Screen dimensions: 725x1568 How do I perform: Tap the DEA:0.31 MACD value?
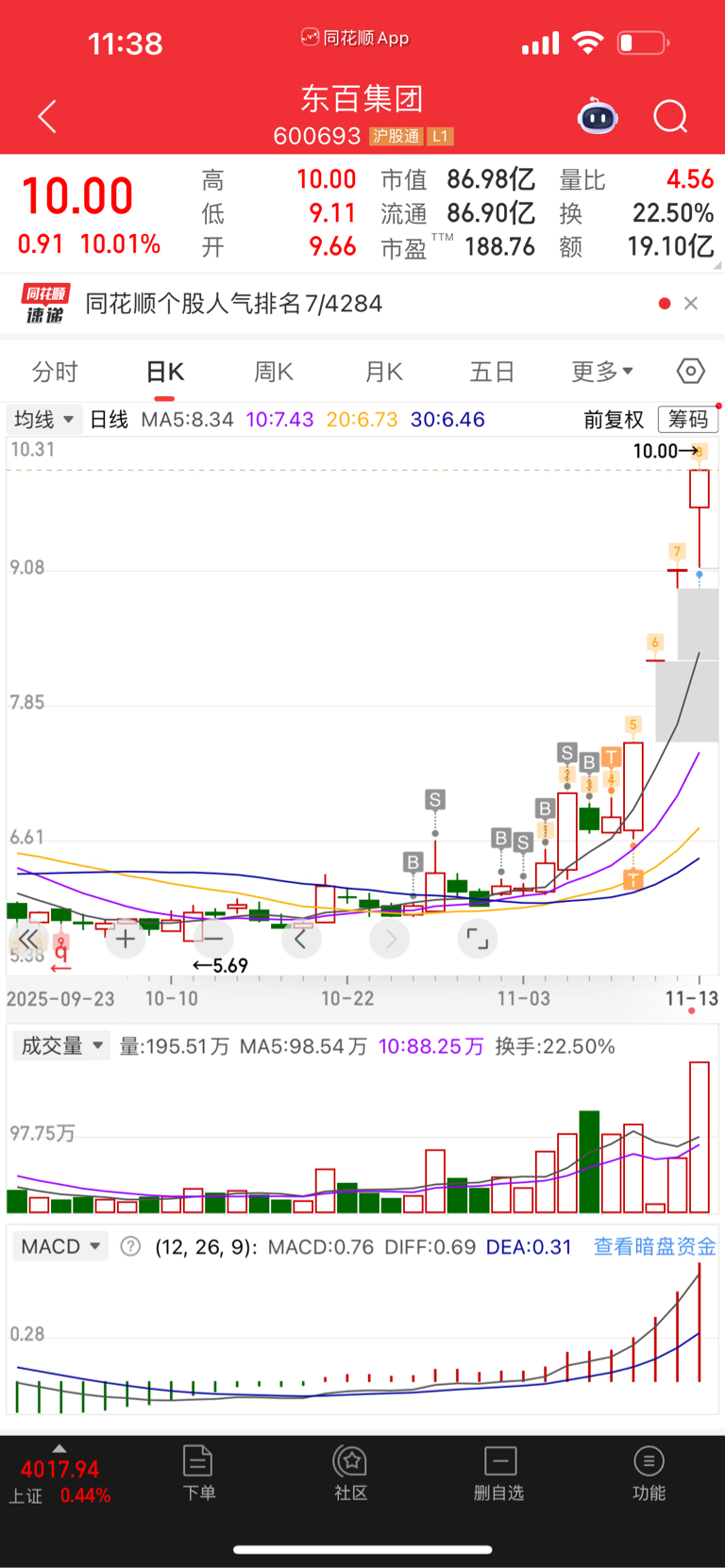[x=529, y=1246]
